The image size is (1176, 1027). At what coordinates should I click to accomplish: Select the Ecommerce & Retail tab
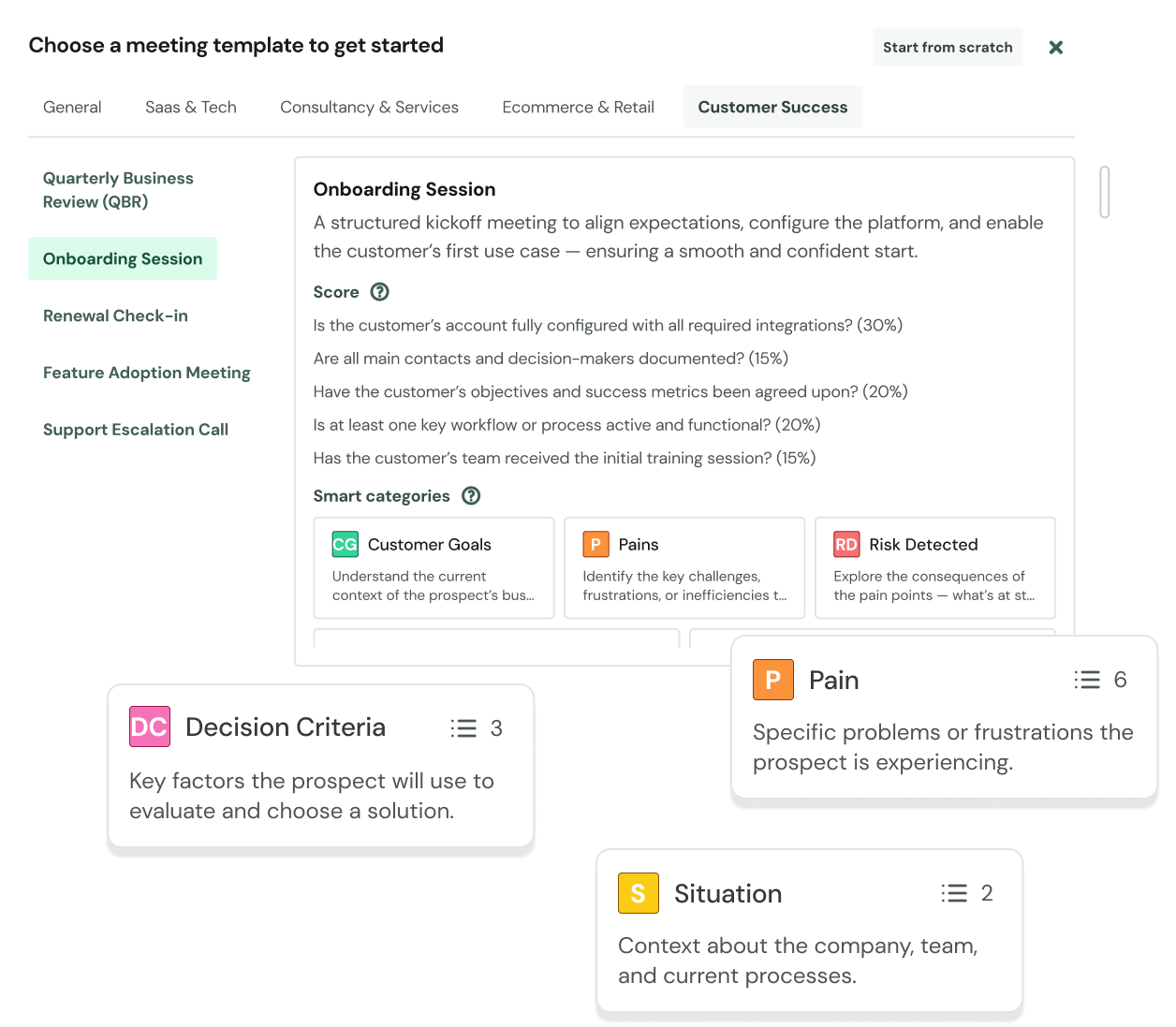(578, 108)
